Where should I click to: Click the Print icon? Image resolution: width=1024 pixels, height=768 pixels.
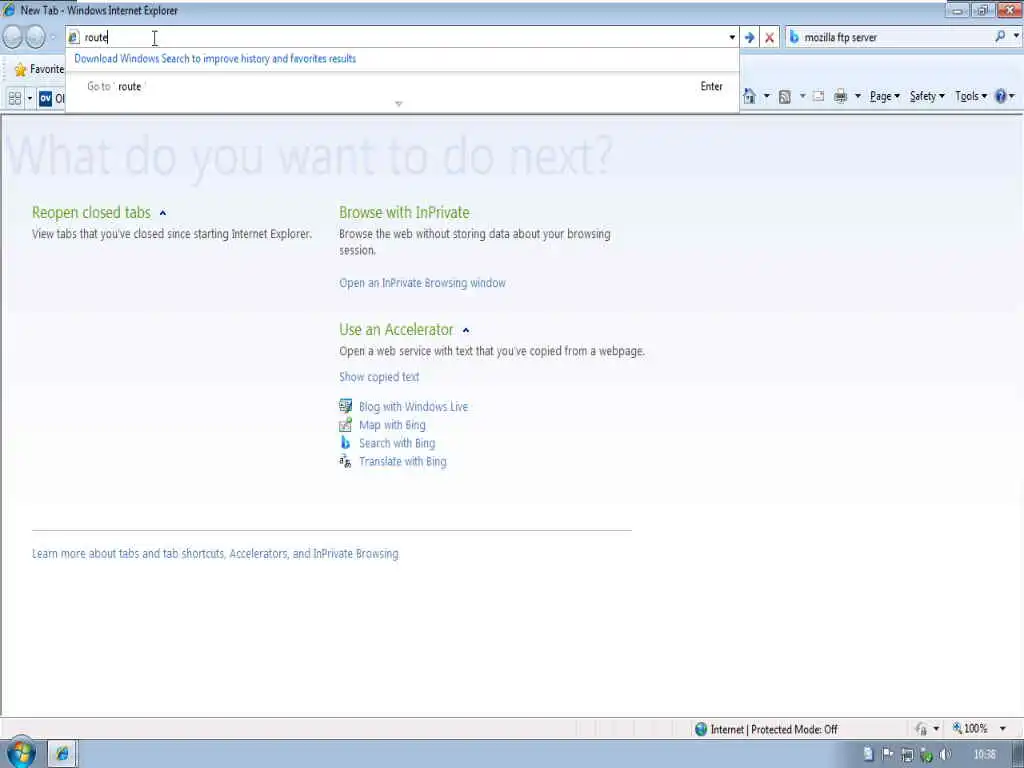point(840,97)
